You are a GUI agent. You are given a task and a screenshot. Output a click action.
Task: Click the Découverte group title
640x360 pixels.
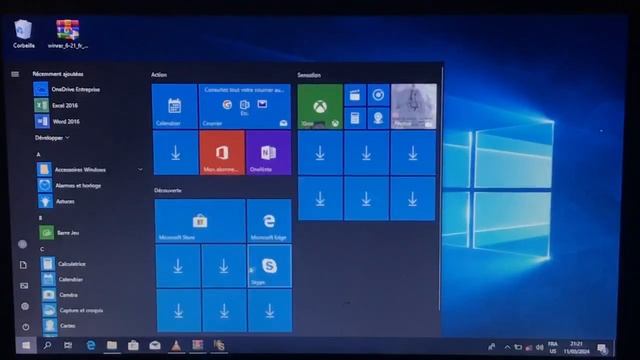(168, 190)
